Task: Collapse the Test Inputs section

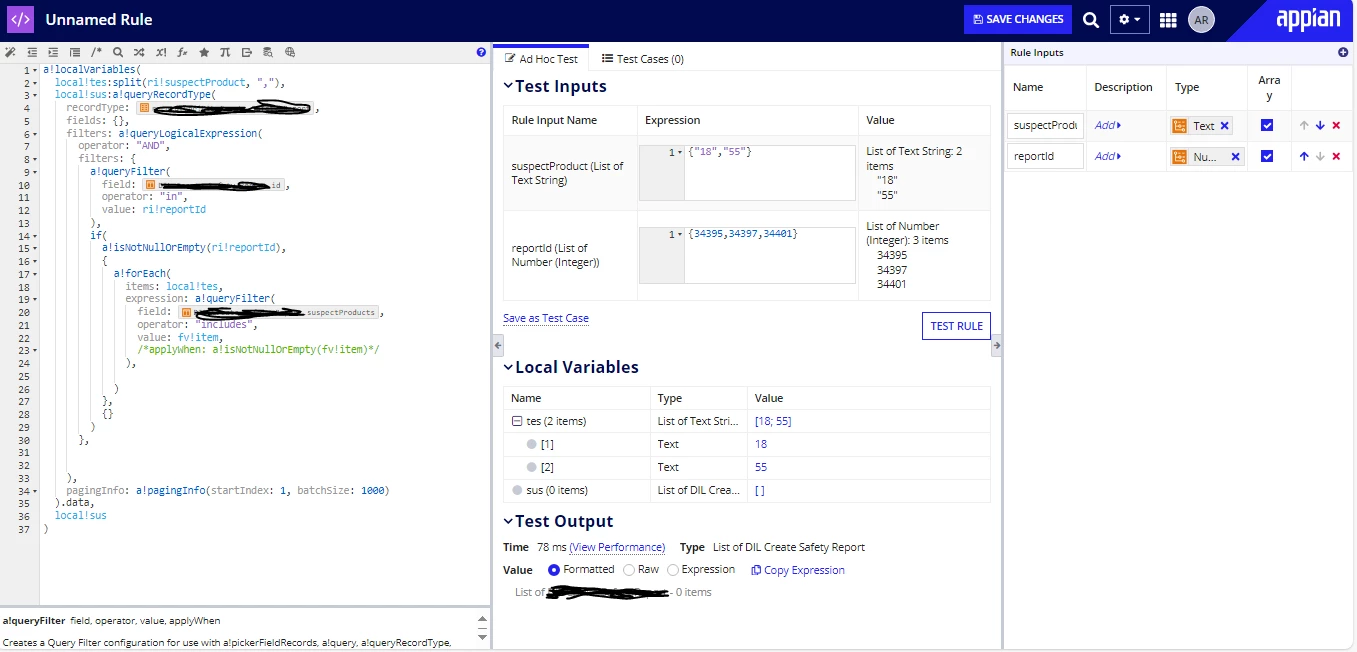Action: (x=508, y=87)
